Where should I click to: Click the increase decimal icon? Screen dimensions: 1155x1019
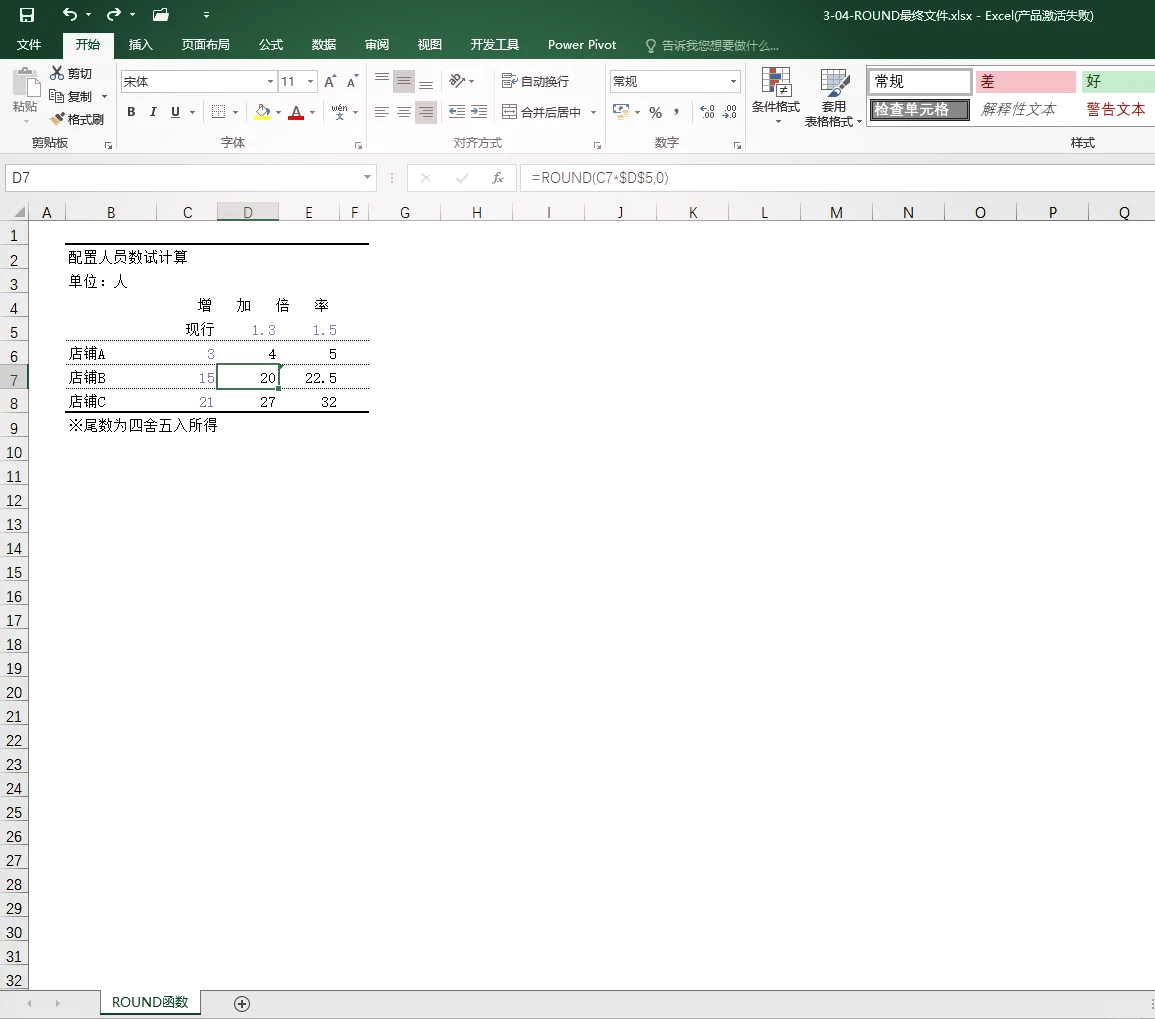pos(707,112)
